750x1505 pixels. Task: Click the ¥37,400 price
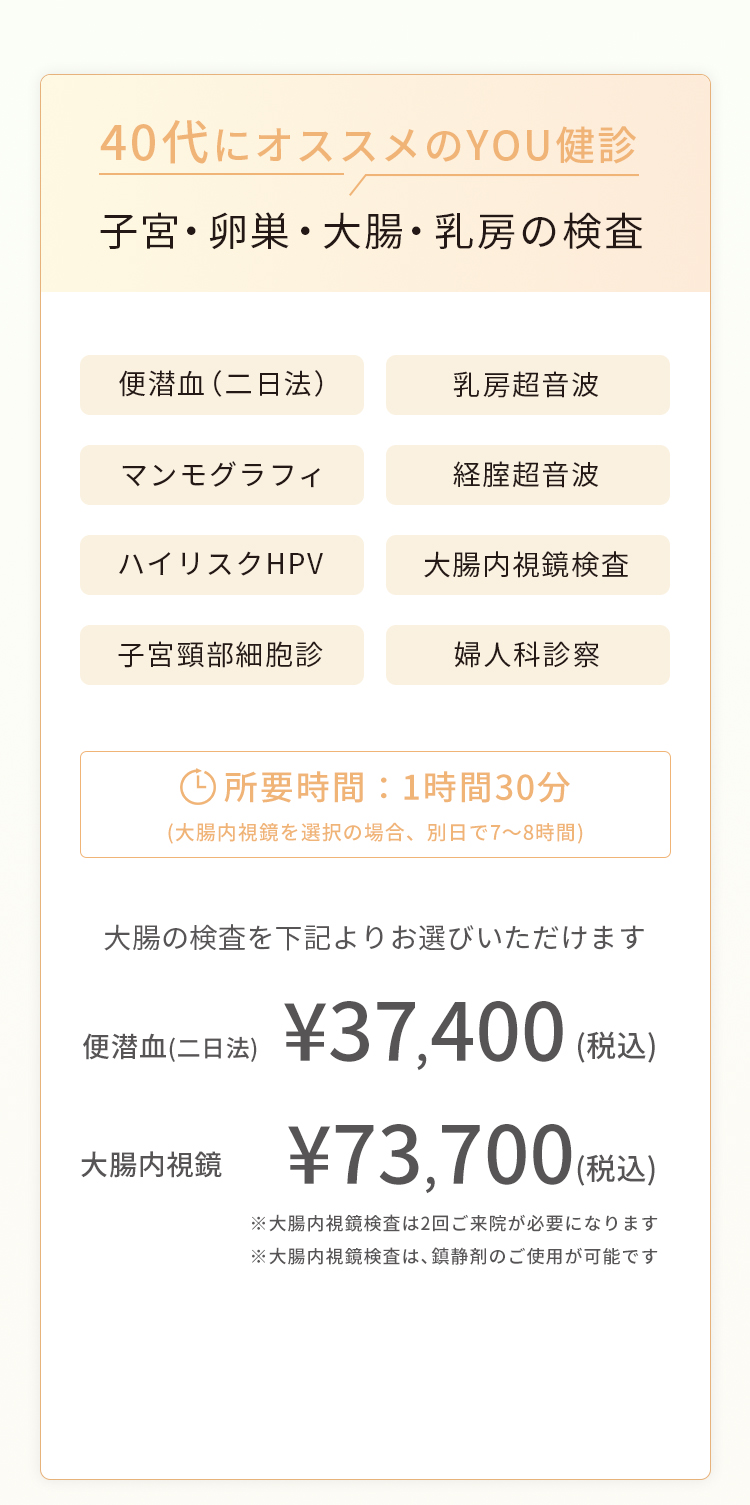point(425,1031)
